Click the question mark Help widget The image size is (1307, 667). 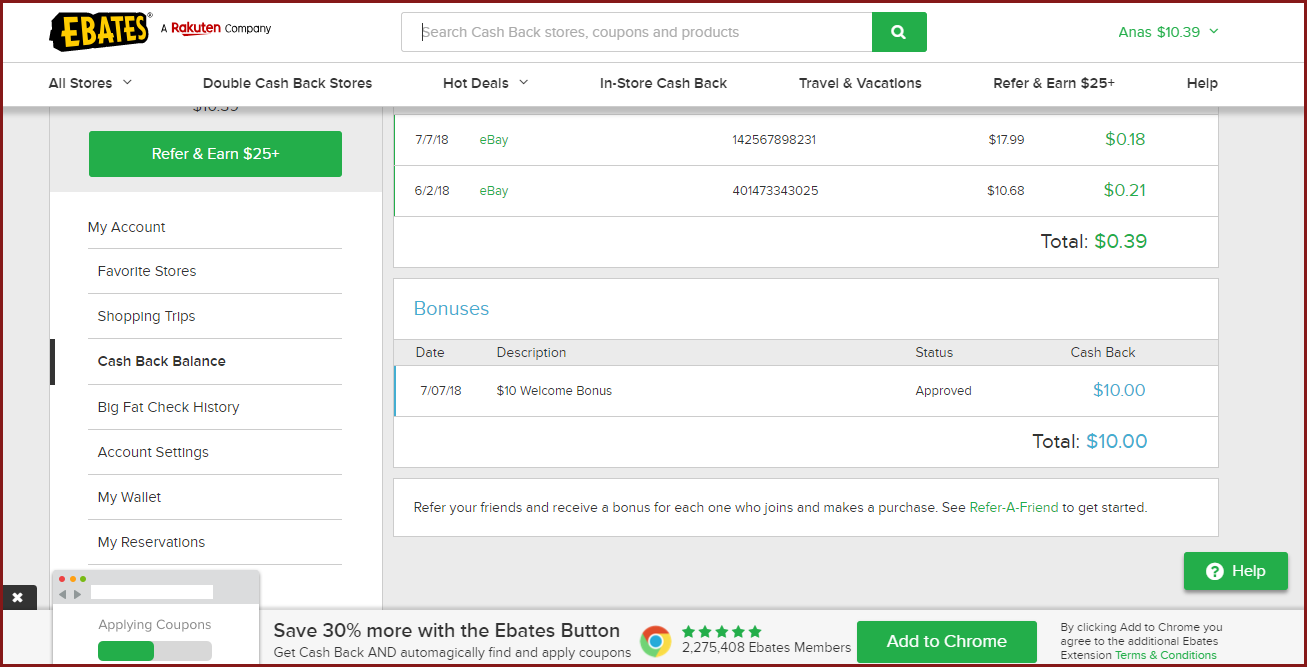[x=1235, y=571]
